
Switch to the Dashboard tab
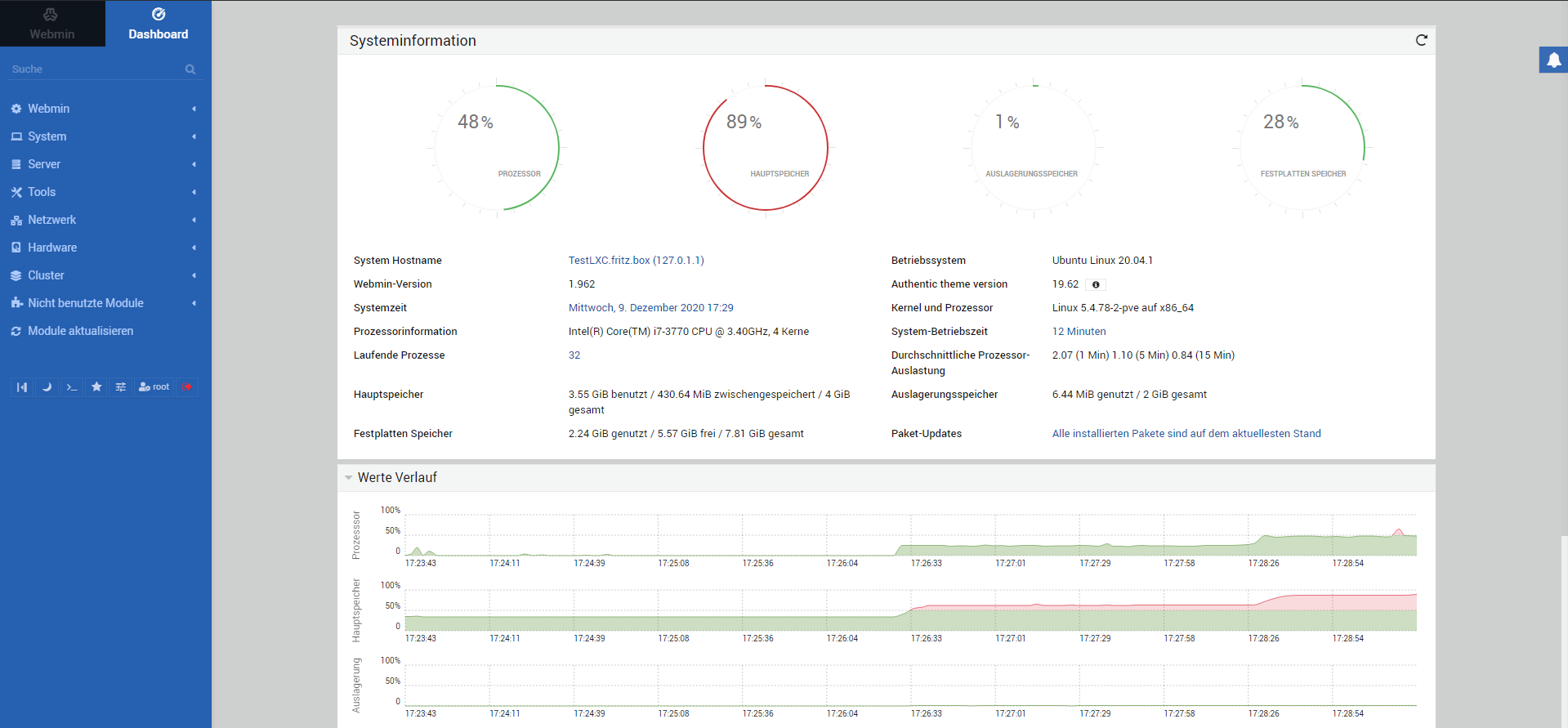tap(159, 23)
